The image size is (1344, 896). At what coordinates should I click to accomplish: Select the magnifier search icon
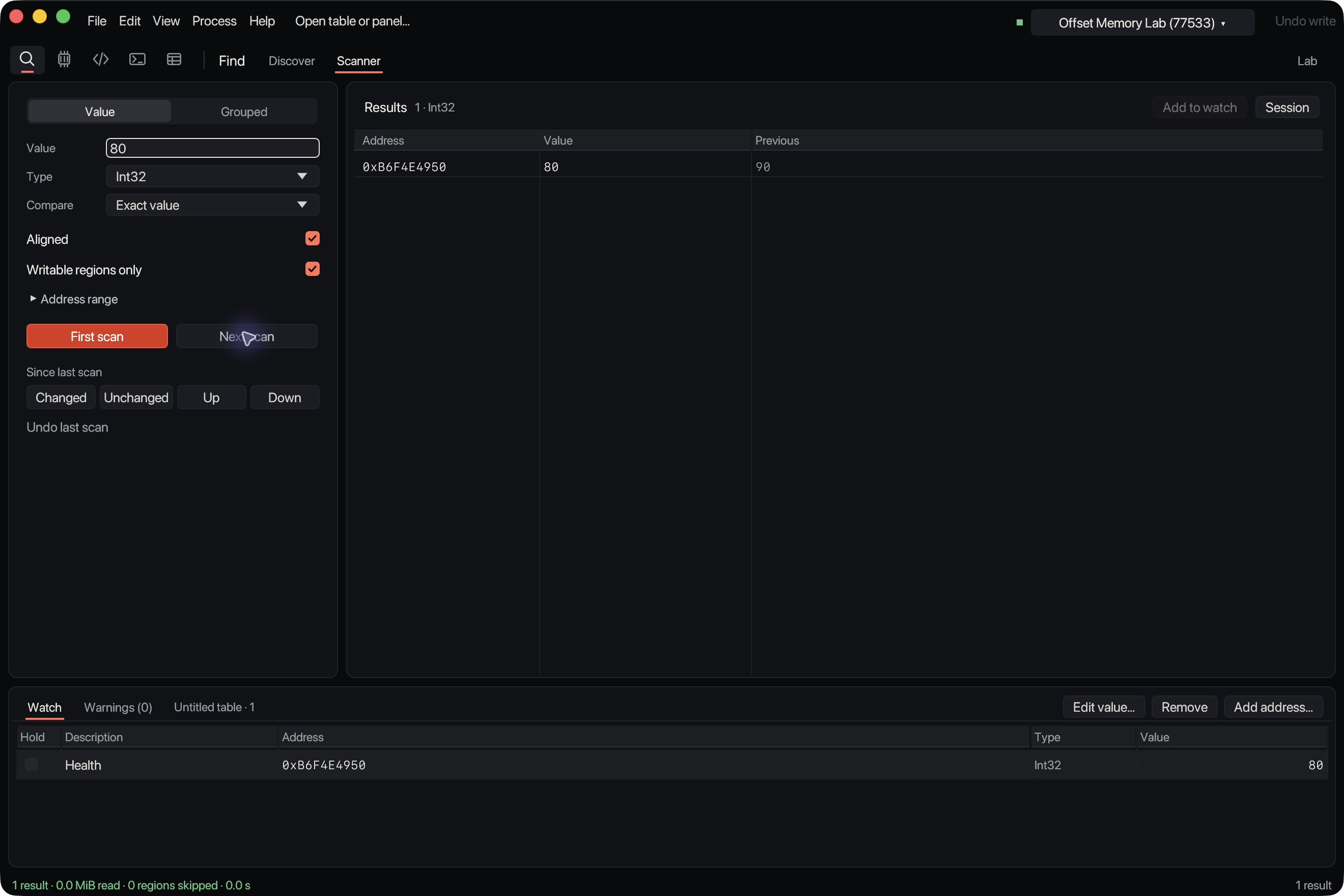(27, 60)
